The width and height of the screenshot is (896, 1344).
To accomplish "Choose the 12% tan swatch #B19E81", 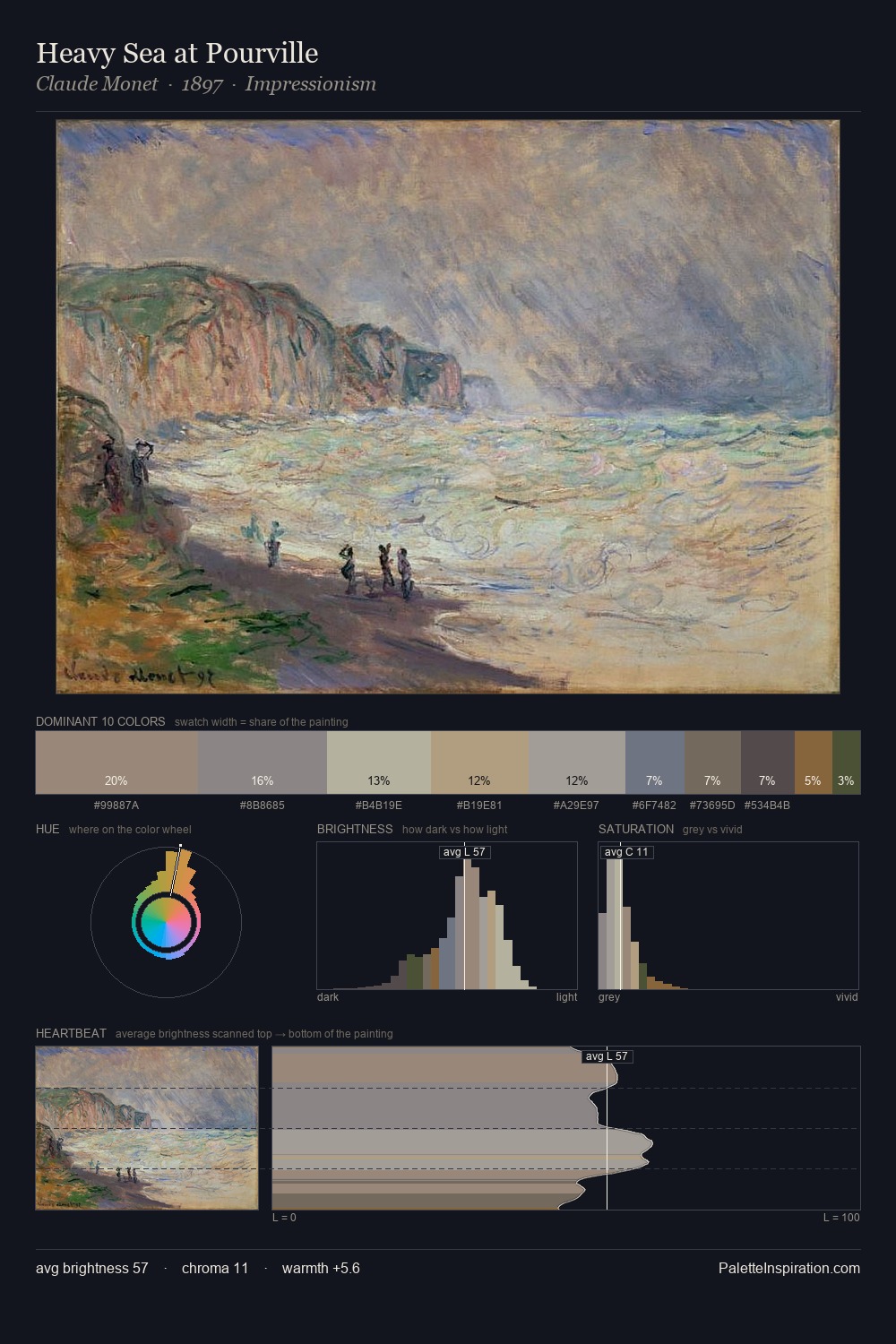I will 479,762.
